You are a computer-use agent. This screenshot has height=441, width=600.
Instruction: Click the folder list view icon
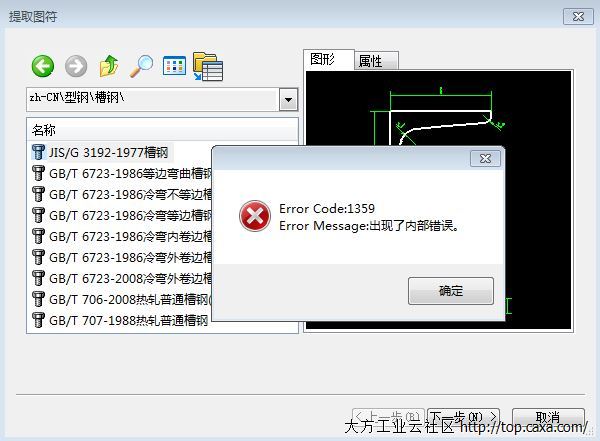tap(208, 66)
